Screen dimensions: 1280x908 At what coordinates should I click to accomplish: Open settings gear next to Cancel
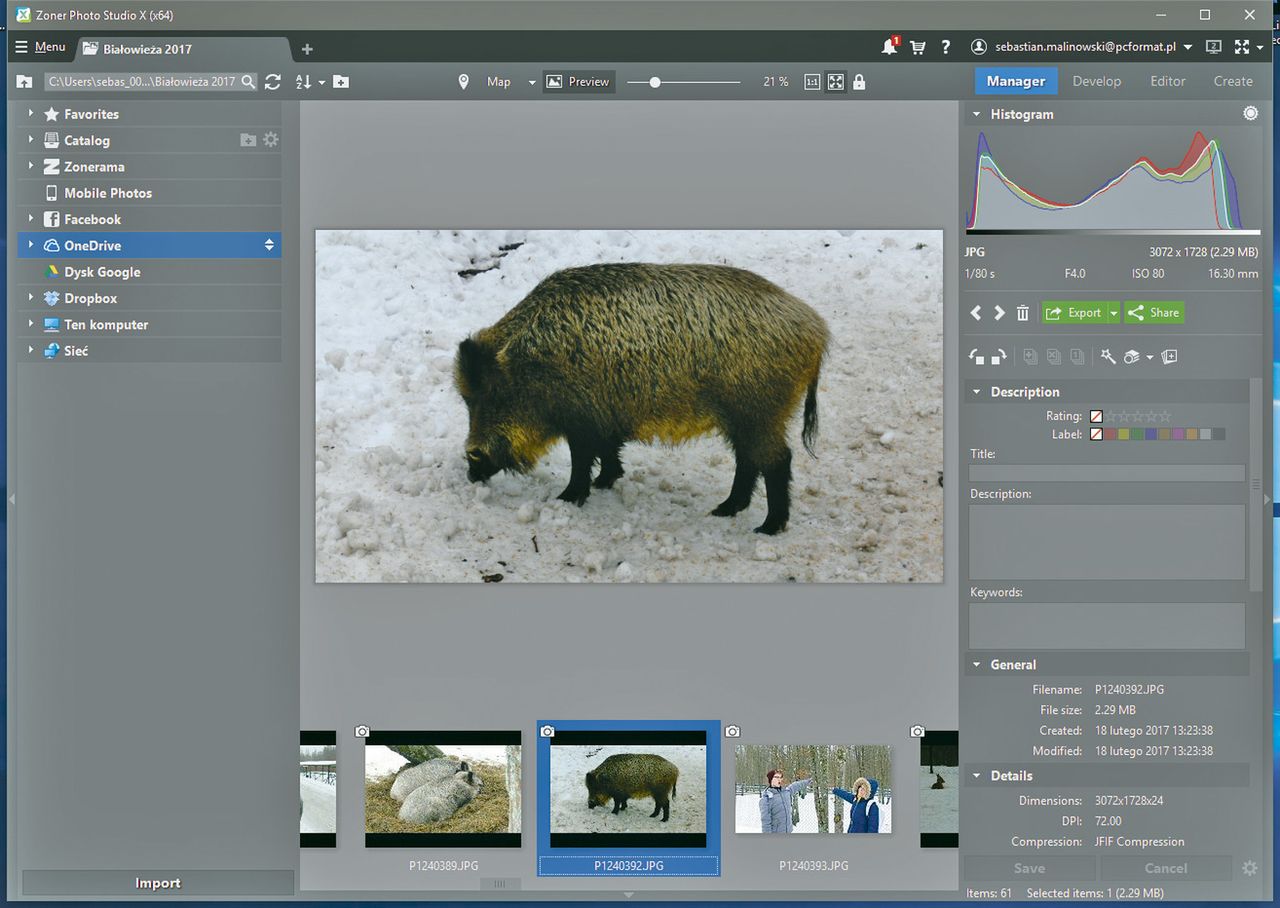click(1250, 868)
